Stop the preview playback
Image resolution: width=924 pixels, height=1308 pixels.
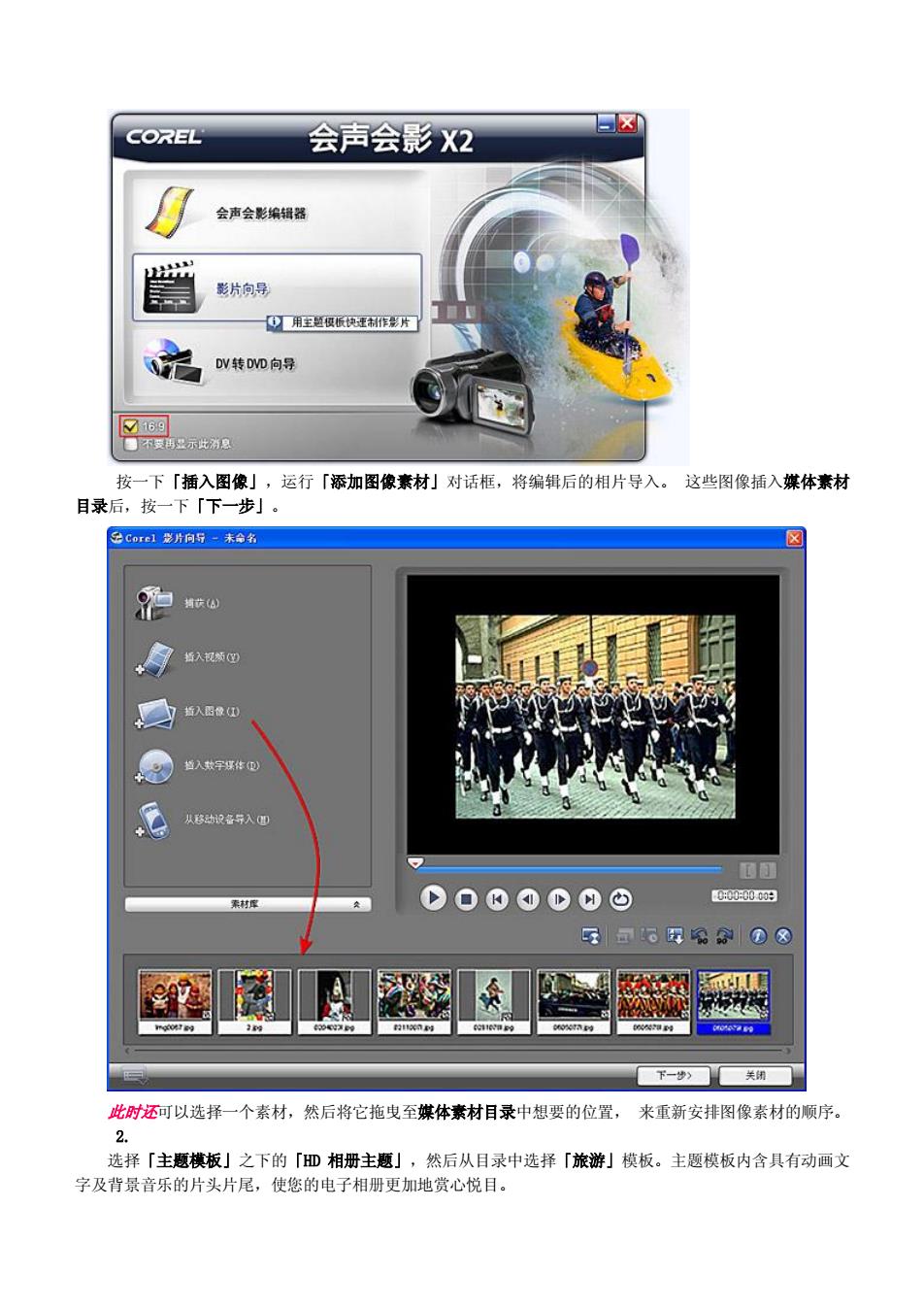click(x=466, y=899)
